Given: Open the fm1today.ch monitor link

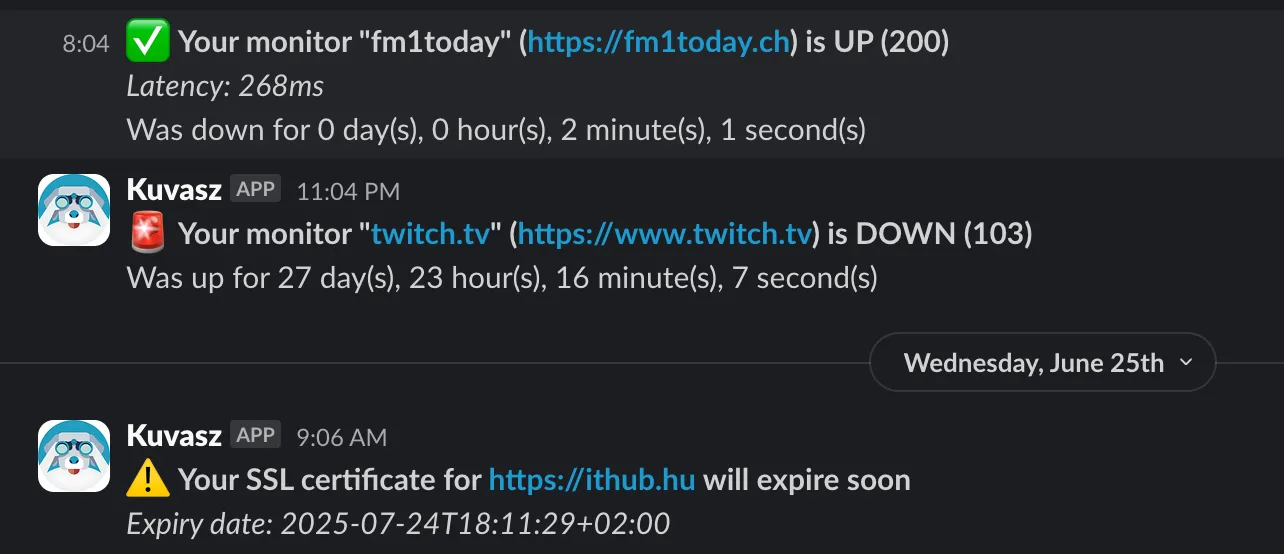Looking at the screenshot, I should (660, 43).
